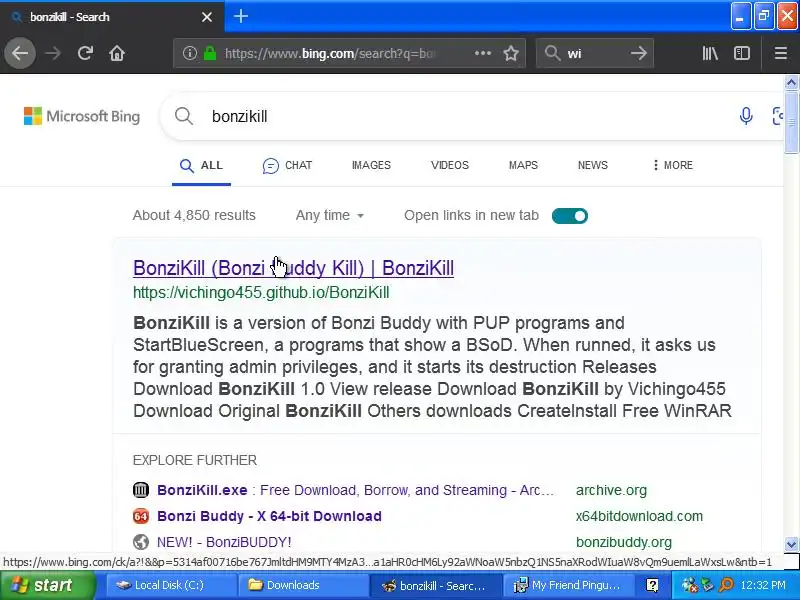Open a new browser tab
Viewport: 800px width, 600px height.
240,16
